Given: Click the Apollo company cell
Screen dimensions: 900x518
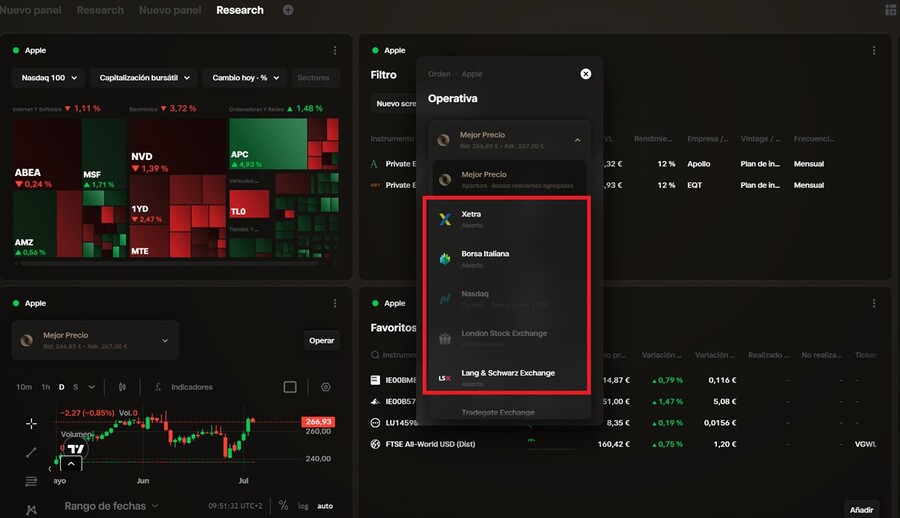Looking at the screenshot, I should click(699, 164).
